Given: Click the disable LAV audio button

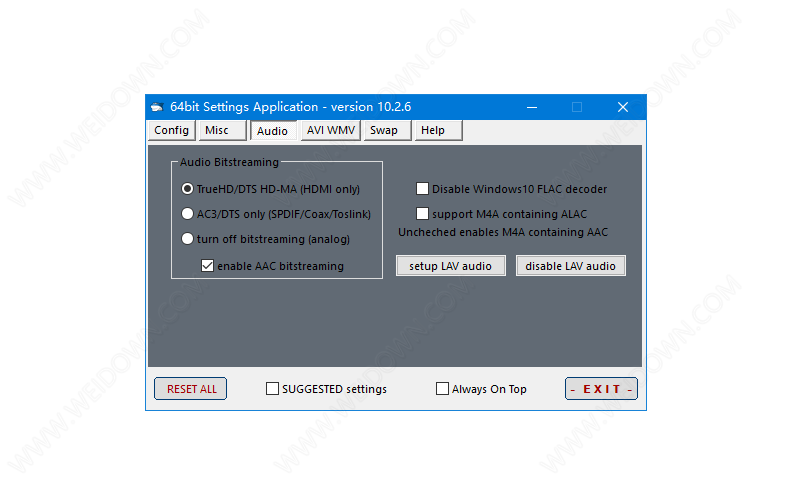Looking at the screenshot, I should (x=570, y=266).
